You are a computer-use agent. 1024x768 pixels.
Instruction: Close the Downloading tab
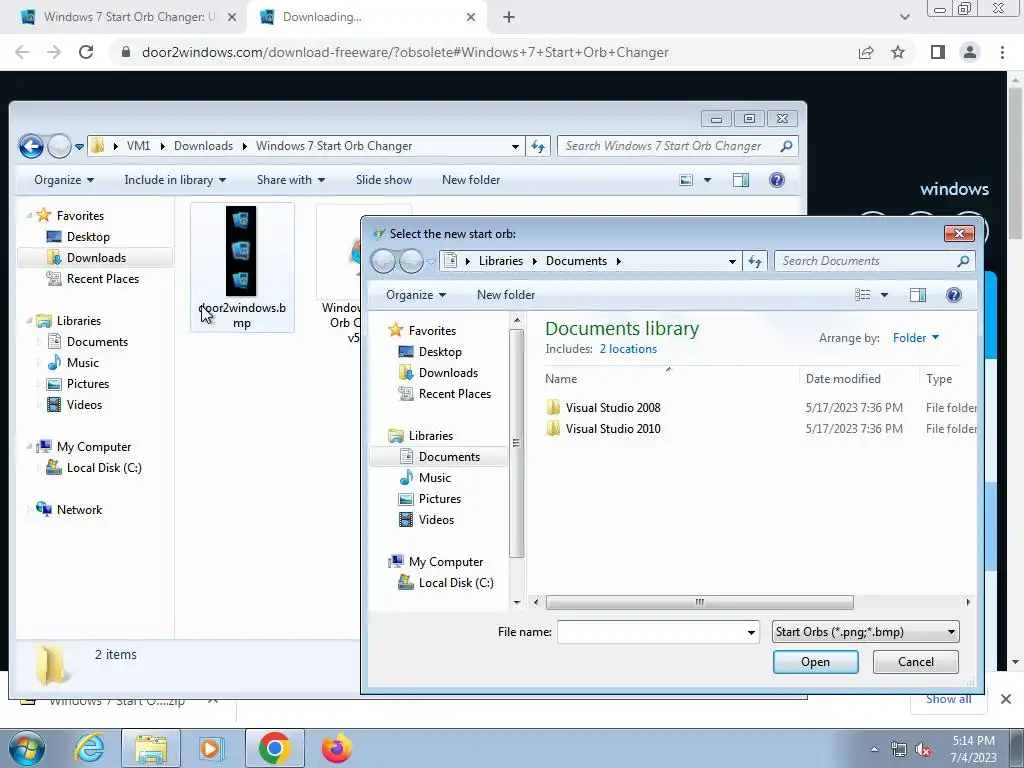click(471, 18)
